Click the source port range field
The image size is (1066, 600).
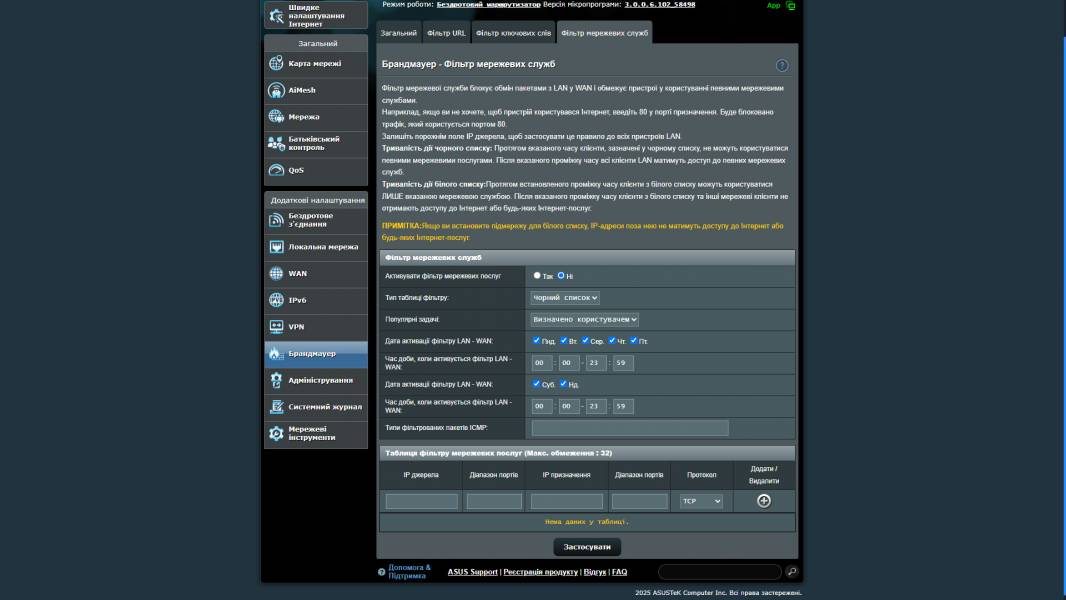tap(494, 501)
